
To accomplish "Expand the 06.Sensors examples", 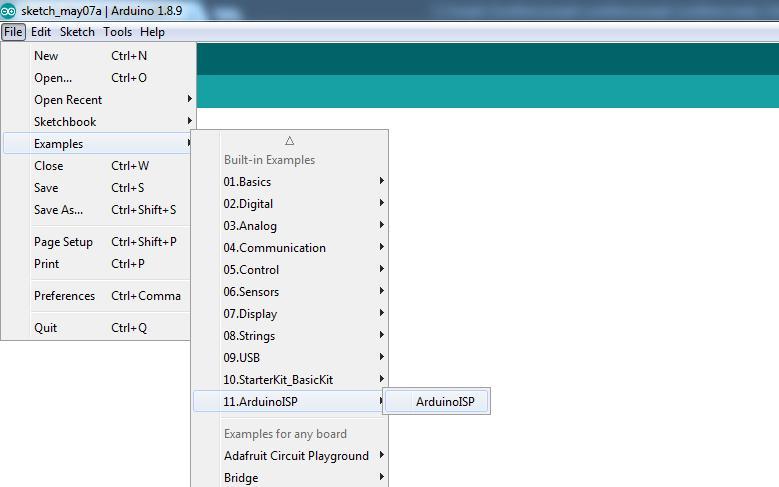I will tap(290, 291).
